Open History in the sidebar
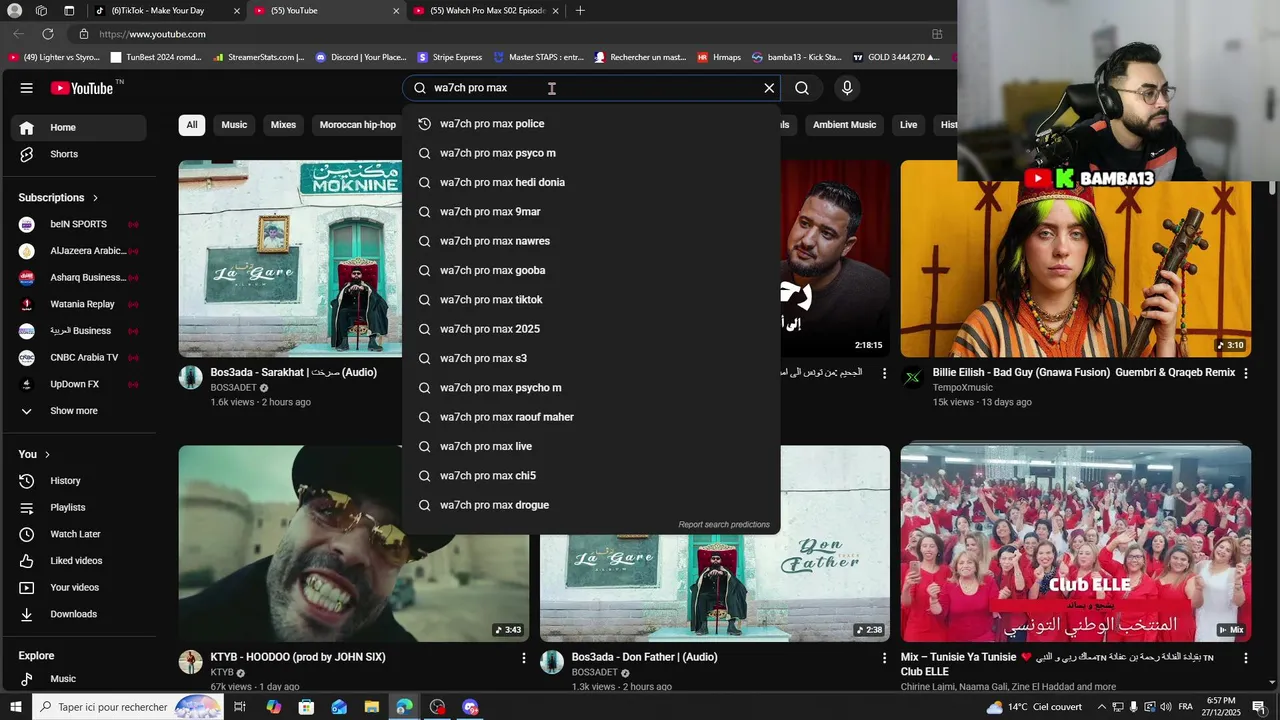 click(78, 481)
